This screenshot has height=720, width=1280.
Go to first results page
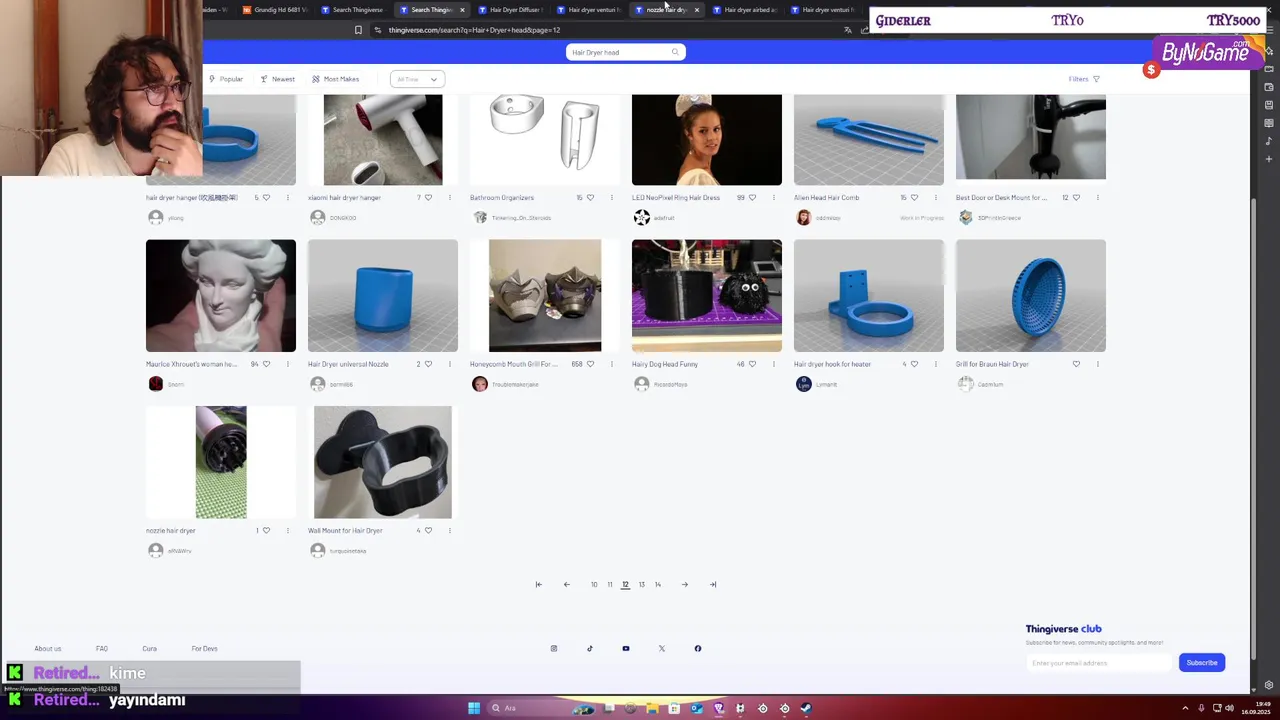(x=538, y=585)
